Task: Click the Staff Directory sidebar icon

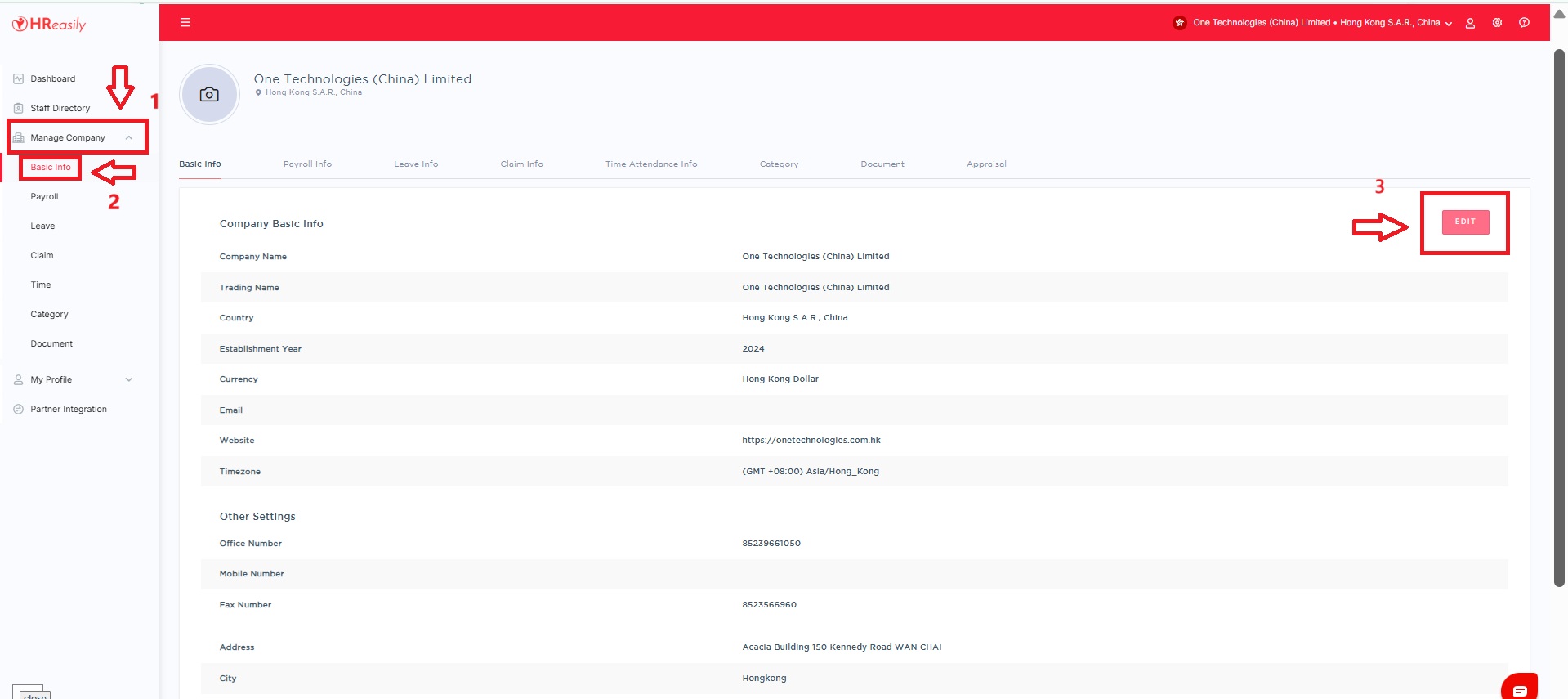Action: (18, 108)
